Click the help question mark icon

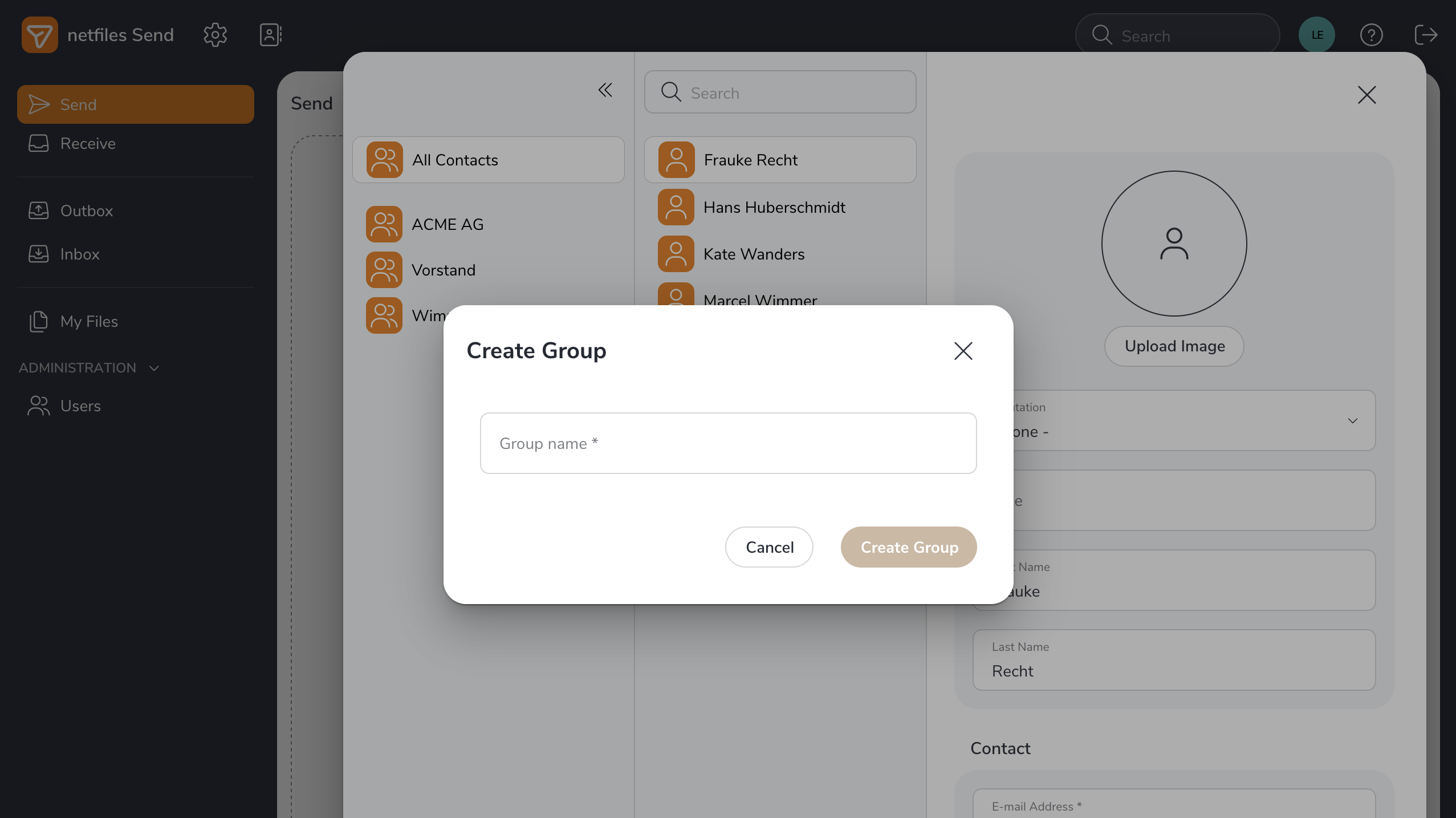click(x=1371, y=35)
